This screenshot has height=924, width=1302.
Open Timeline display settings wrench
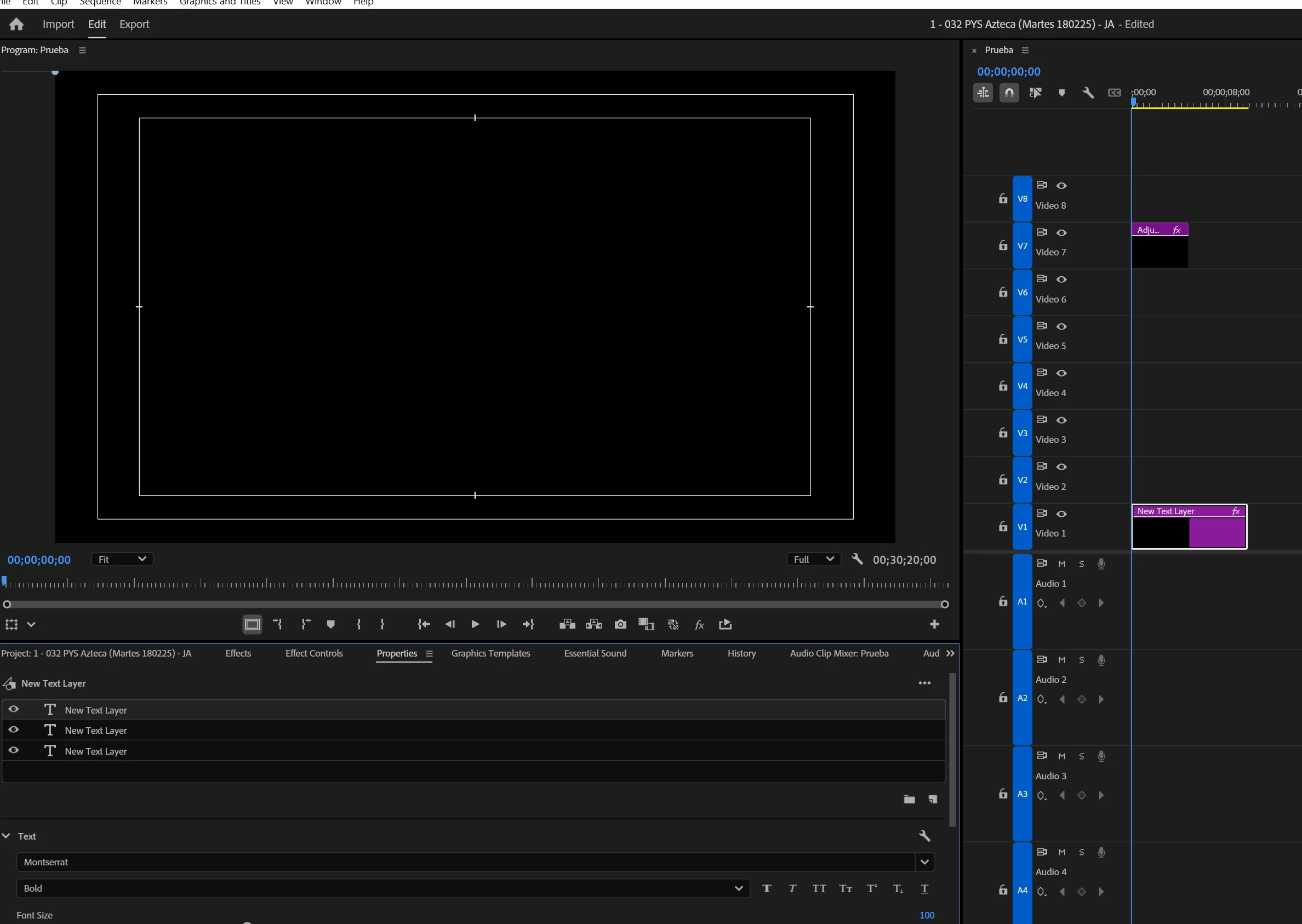(1088, 92)
